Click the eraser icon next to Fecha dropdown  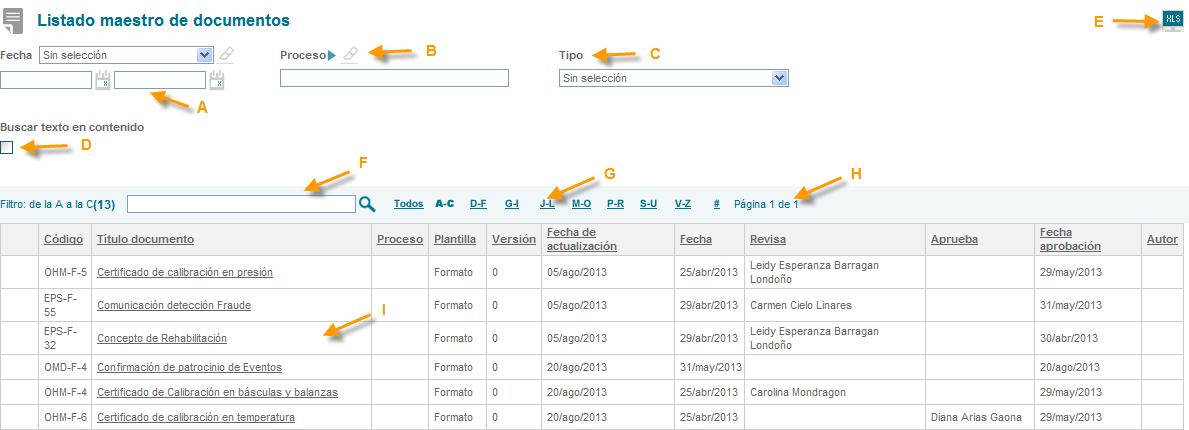227,55
